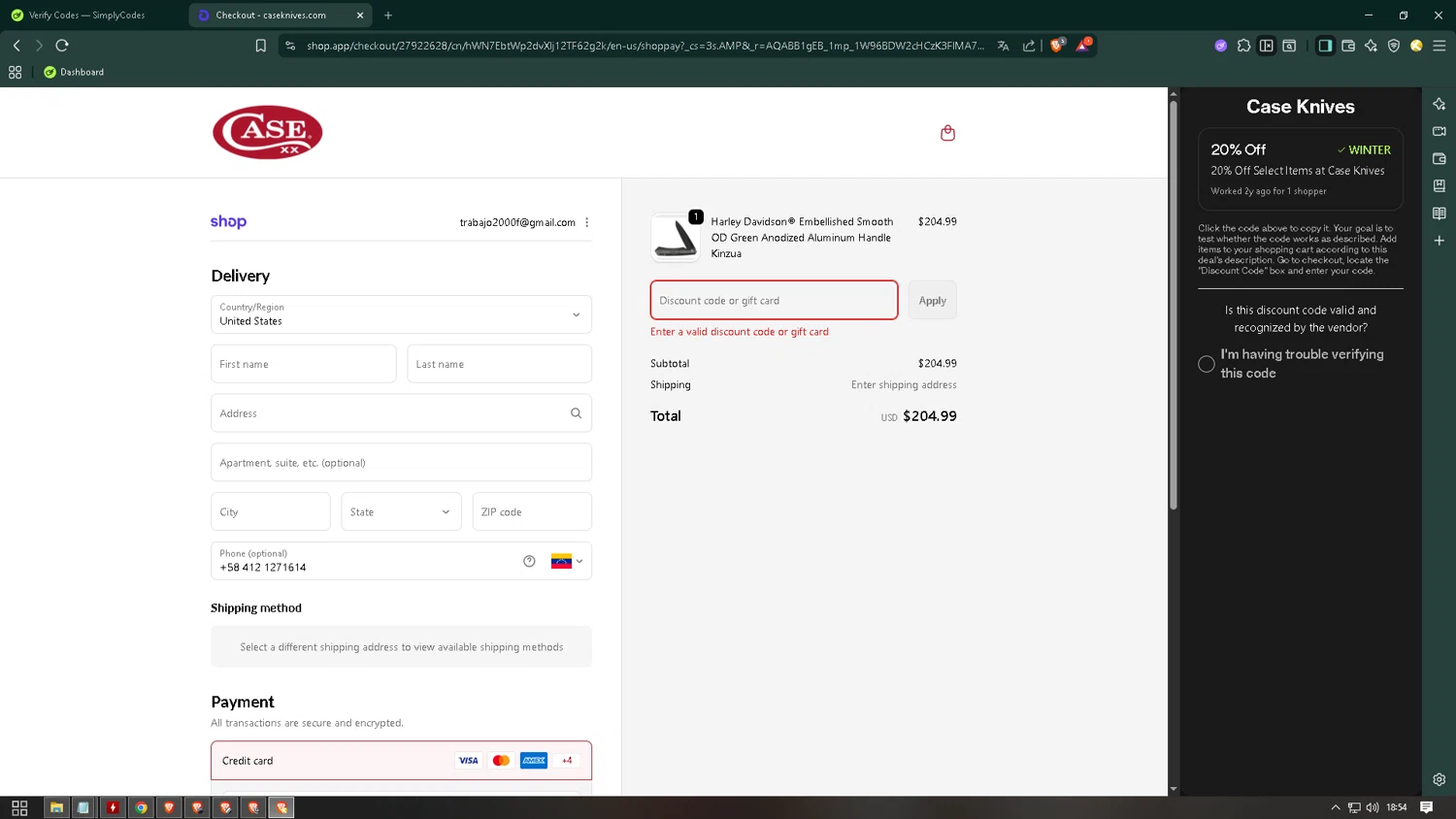Viewport: 1456px width, 819px height.
Task: Click the address search magnifier icon
Action: [x=576, y=413]
